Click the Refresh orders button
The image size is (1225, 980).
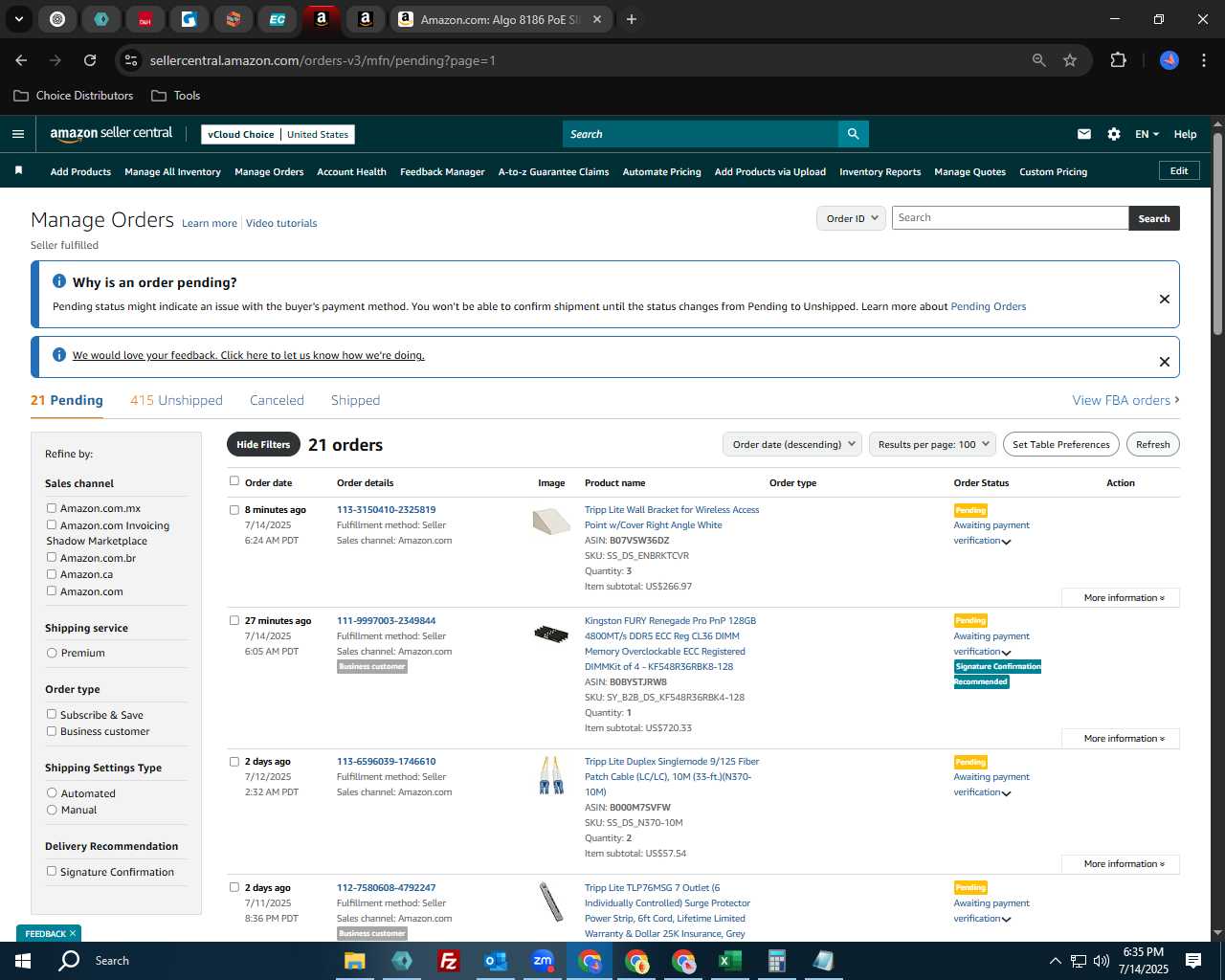(x=1152, y=444)
